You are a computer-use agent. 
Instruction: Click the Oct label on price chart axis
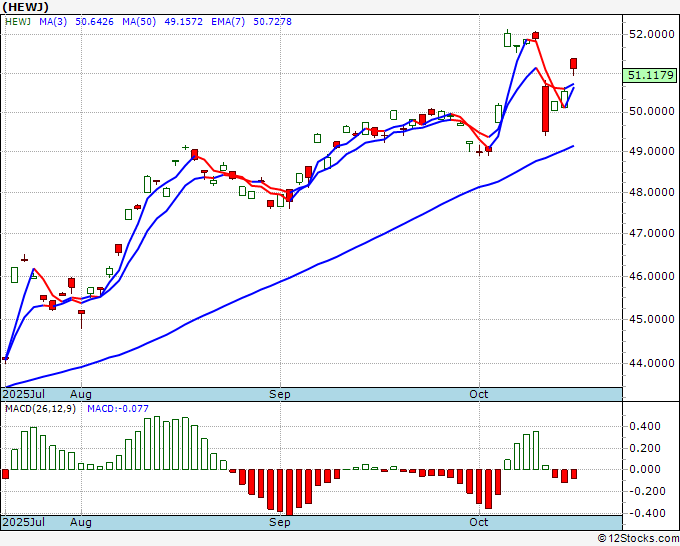[479, 394]
